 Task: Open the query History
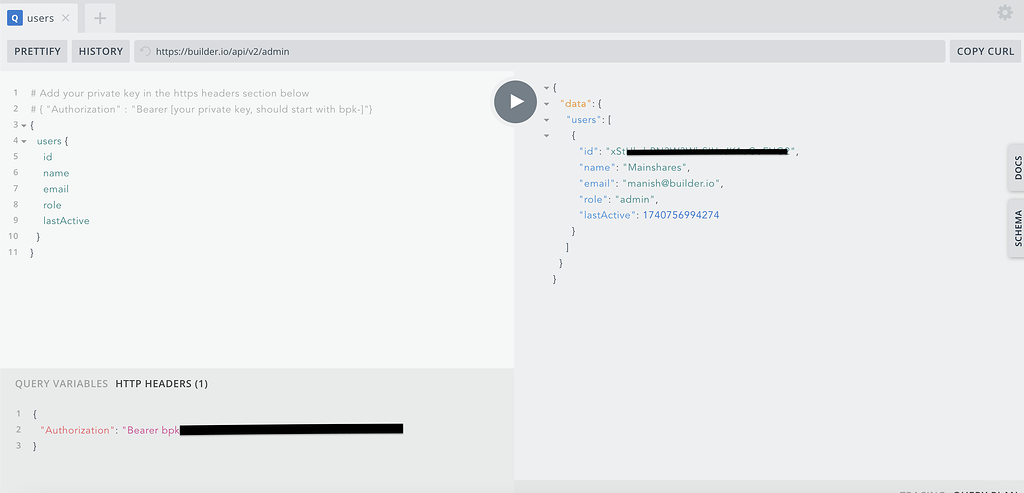coord(101,52)
